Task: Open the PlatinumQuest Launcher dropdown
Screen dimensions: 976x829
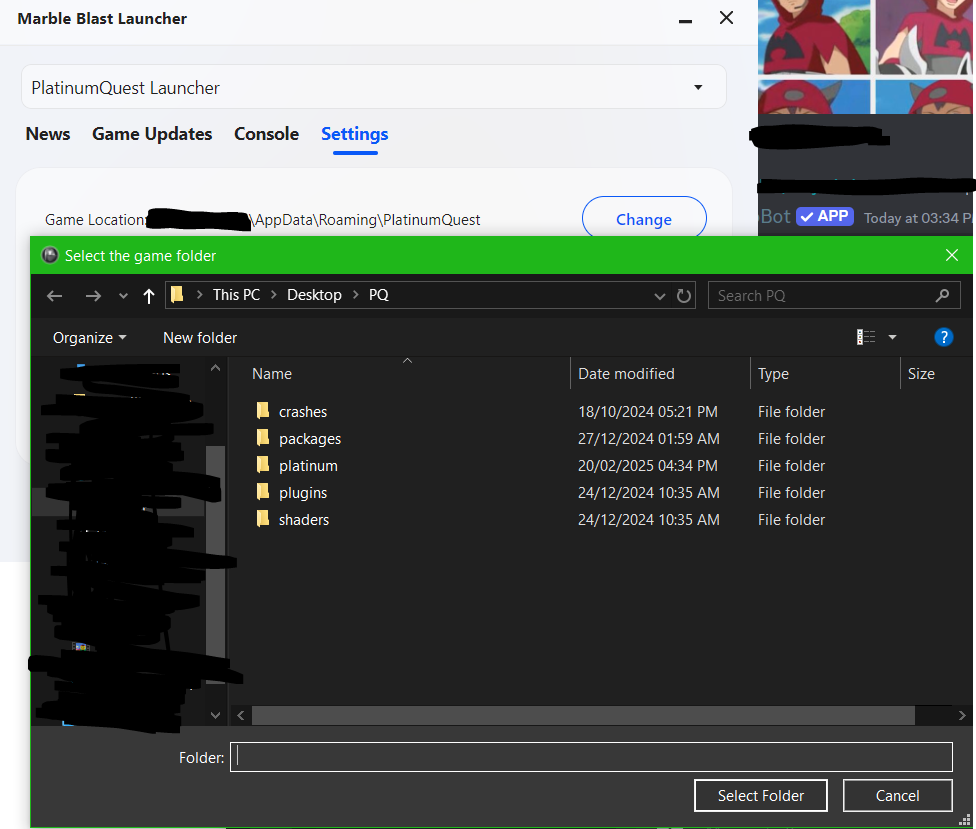Action: tap(698, 88)
